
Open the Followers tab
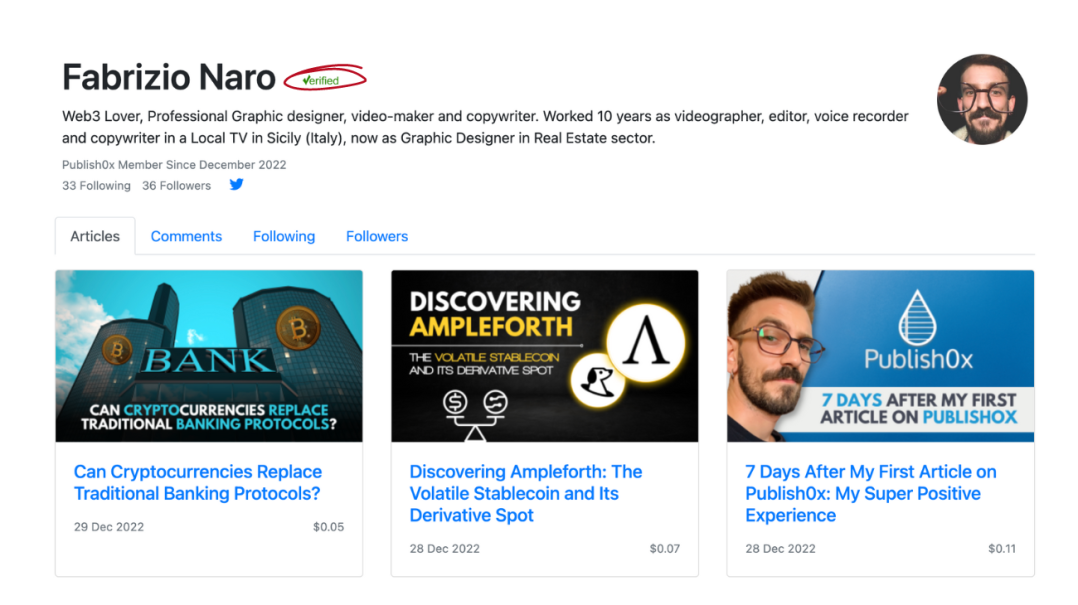click(377, 236)
